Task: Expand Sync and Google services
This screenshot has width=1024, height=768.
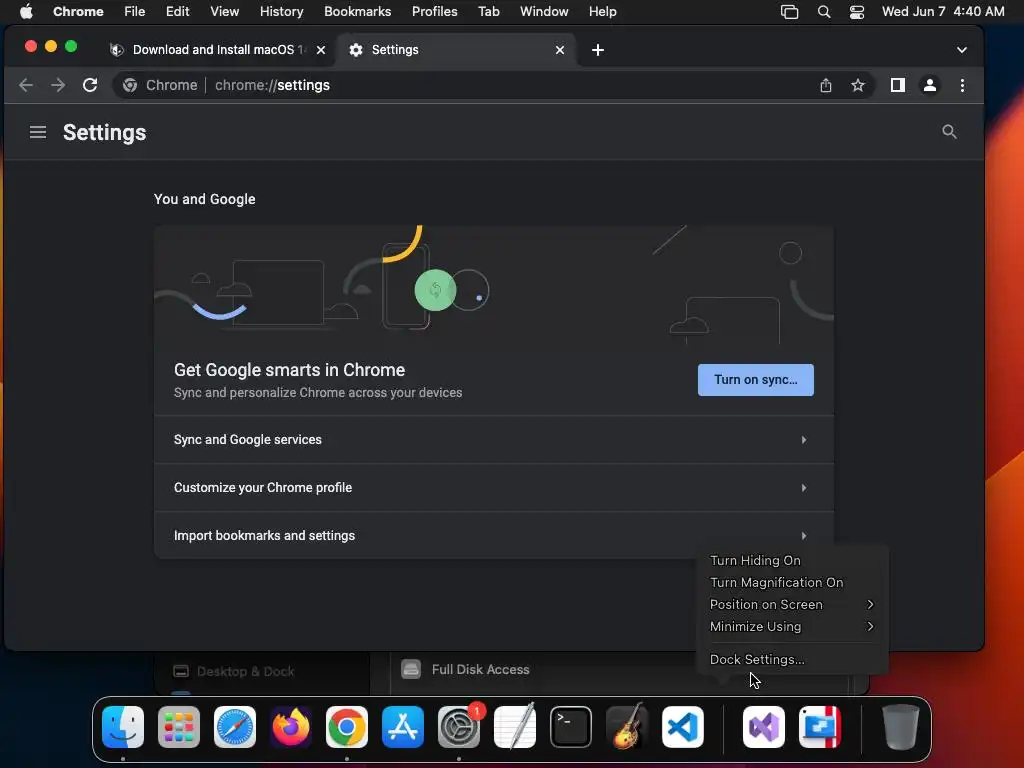Action: [494, 440]
